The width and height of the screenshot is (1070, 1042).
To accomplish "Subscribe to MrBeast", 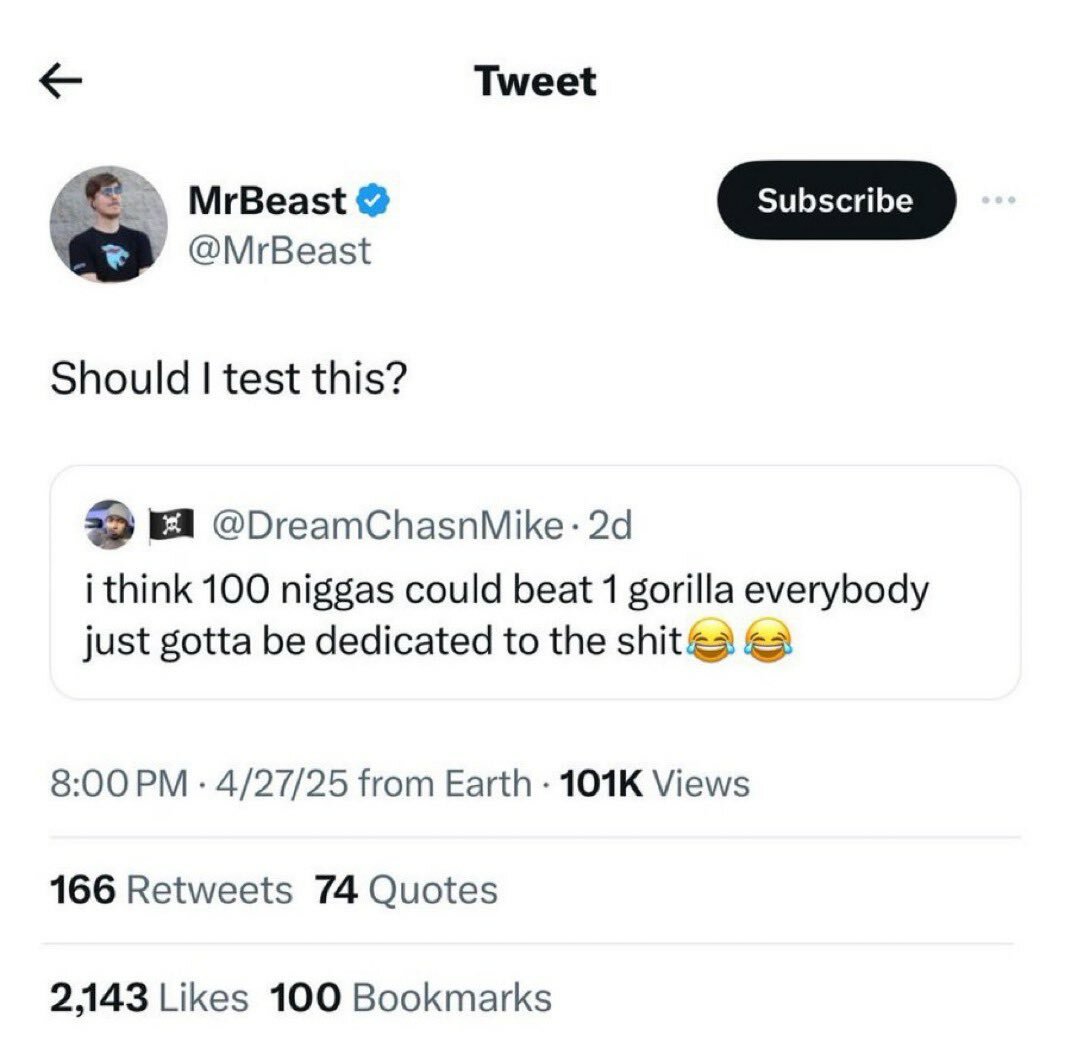I will pyautogui.click(x=836, y=200).
